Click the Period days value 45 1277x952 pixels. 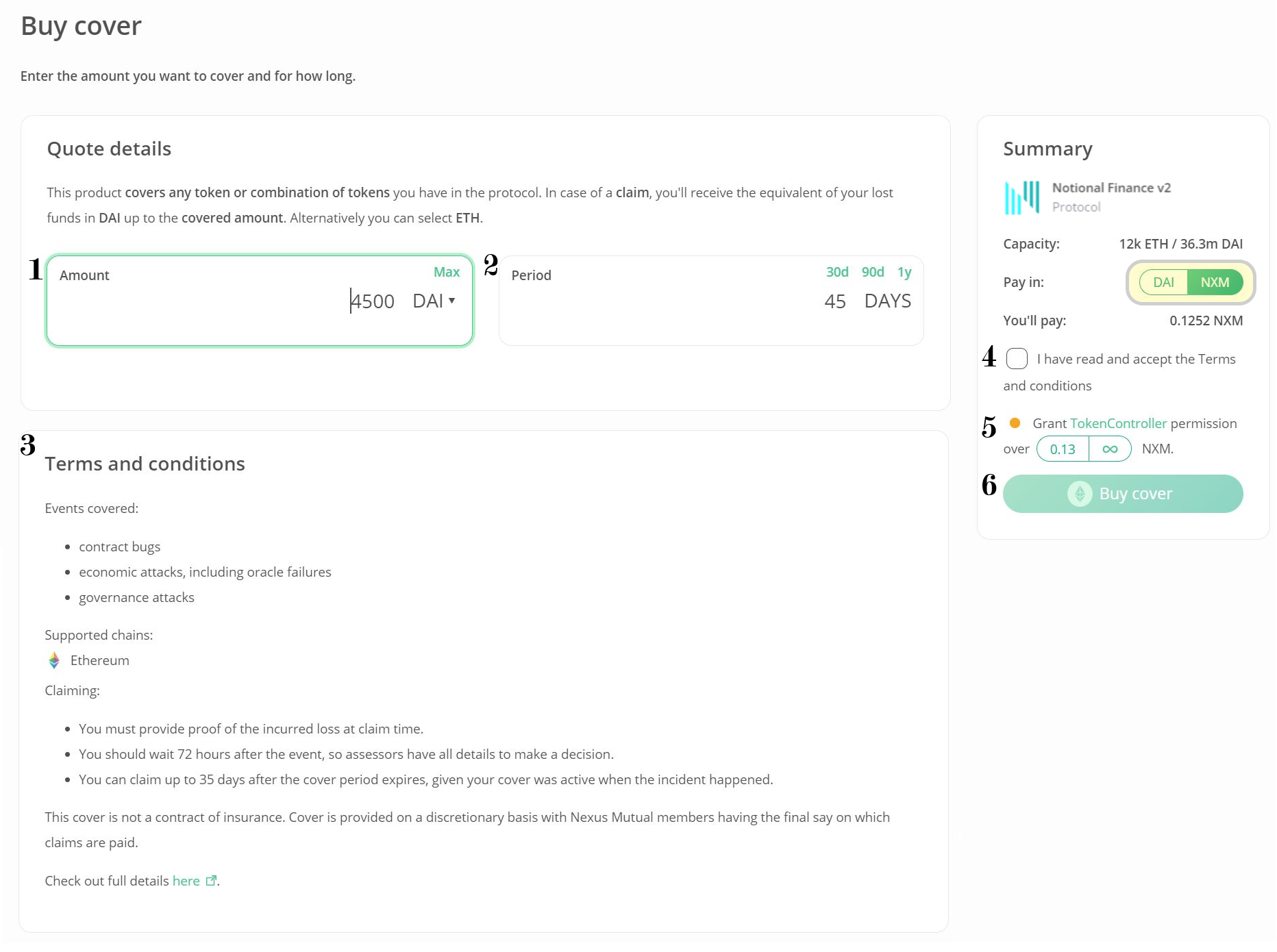tap(835, 301)
